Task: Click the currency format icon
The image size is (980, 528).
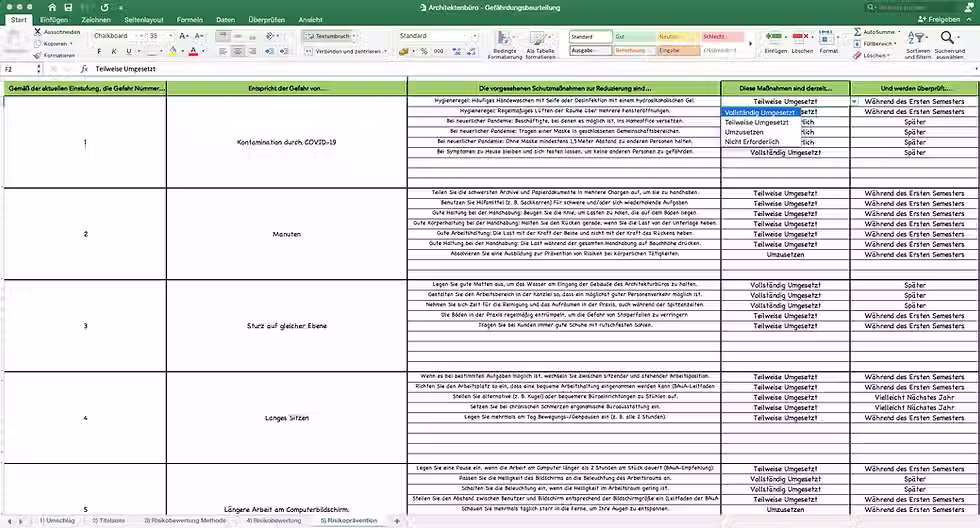Action: (404, 51)
